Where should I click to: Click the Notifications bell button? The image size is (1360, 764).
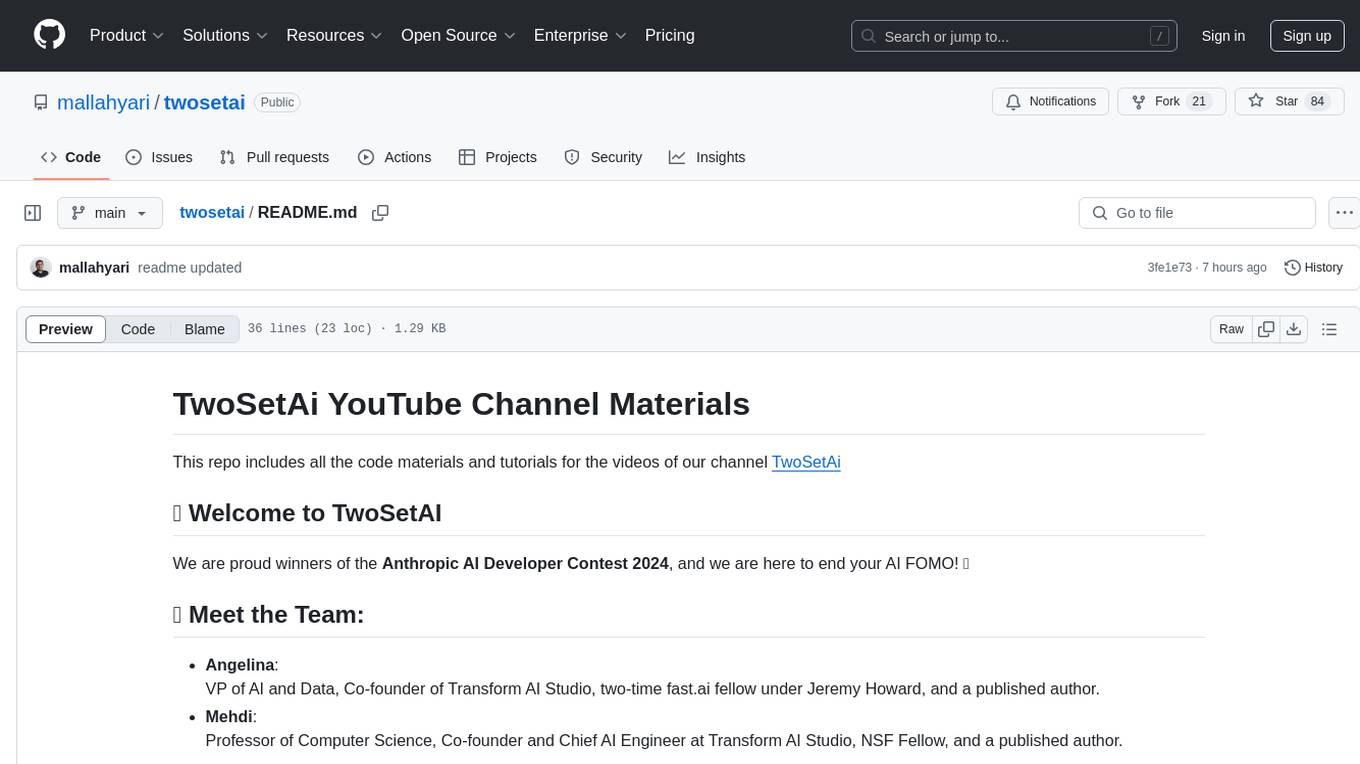click(1050, 101)
